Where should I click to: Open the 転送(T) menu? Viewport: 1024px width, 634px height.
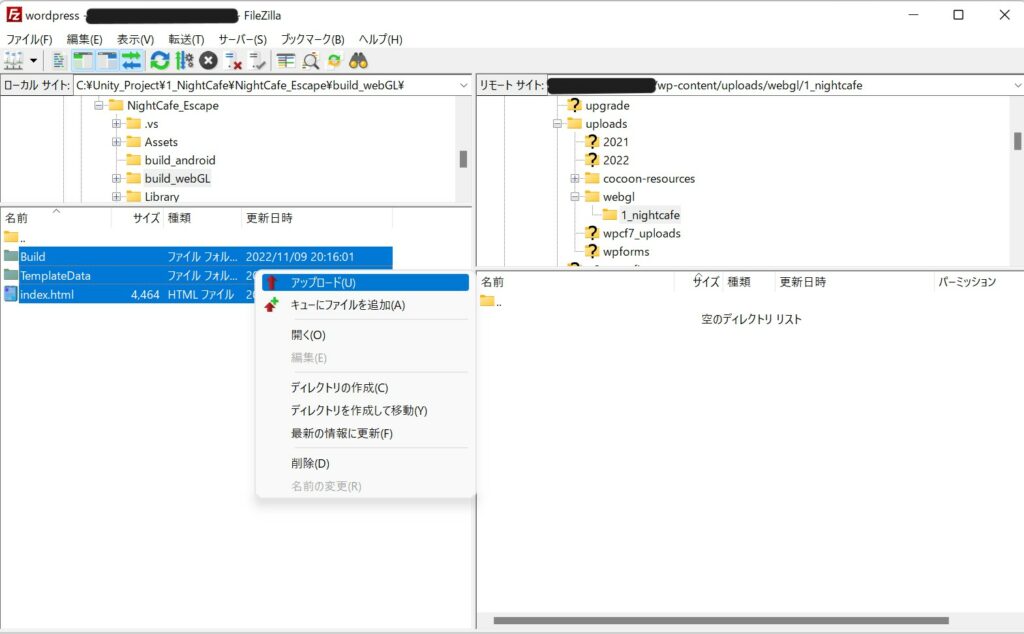pyautogui.click(x=186, y=39)
